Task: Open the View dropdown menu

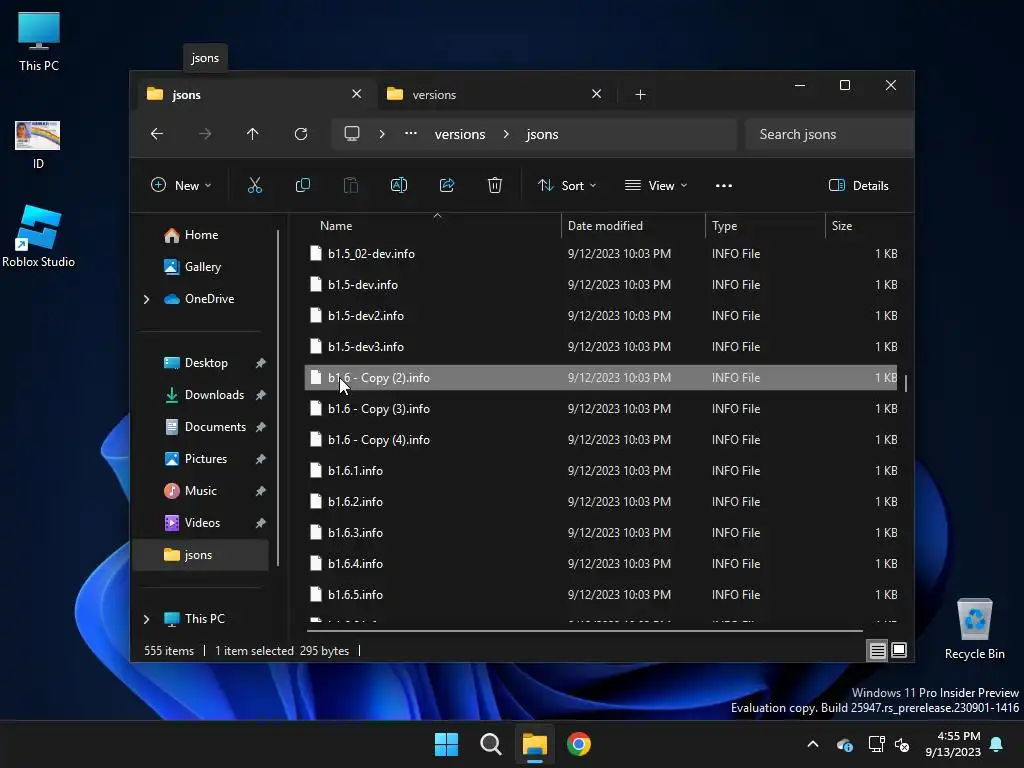Action: coord(656,185)
